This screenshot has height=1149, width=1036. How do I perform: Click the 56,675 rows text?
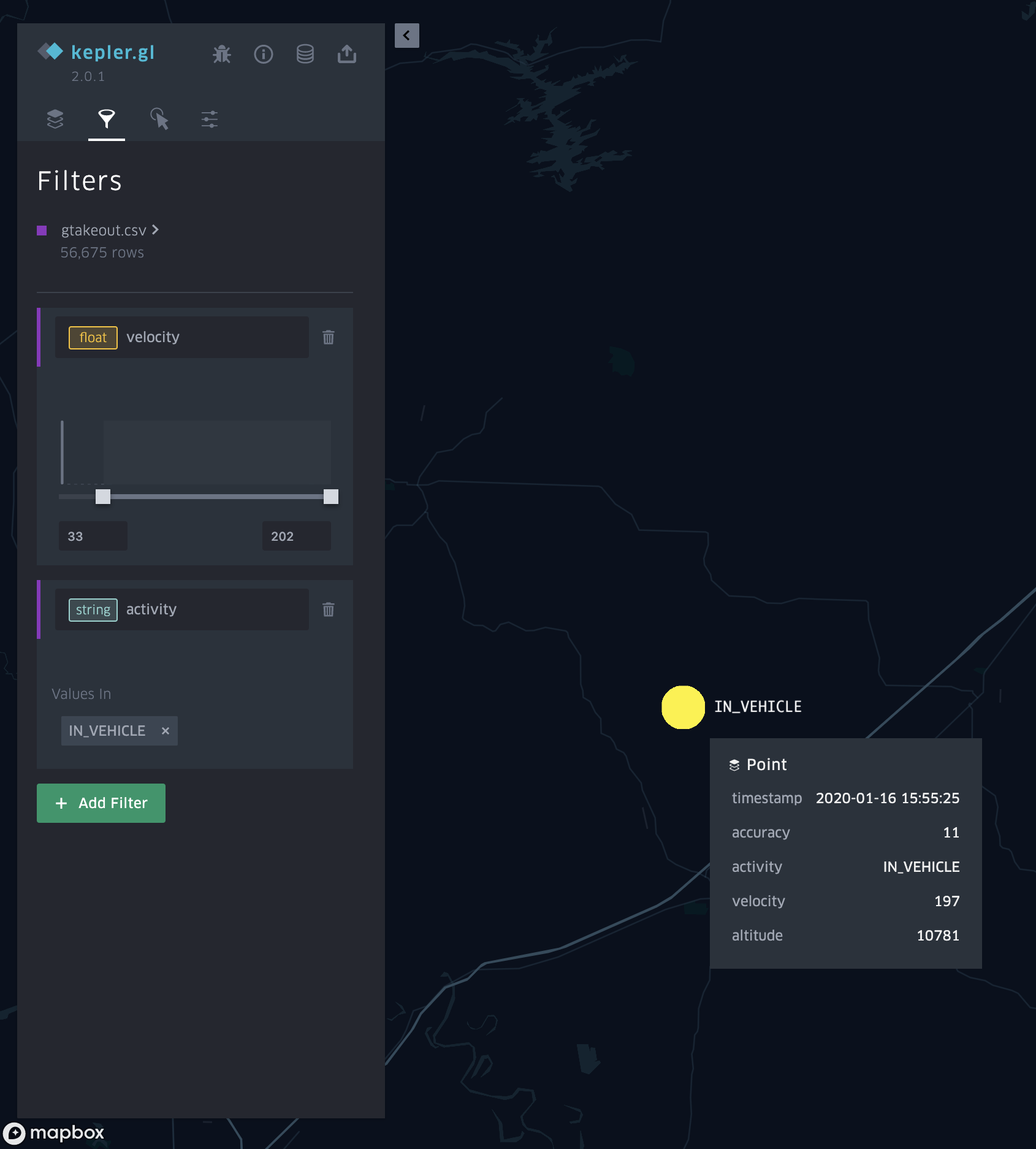[102, 253]
